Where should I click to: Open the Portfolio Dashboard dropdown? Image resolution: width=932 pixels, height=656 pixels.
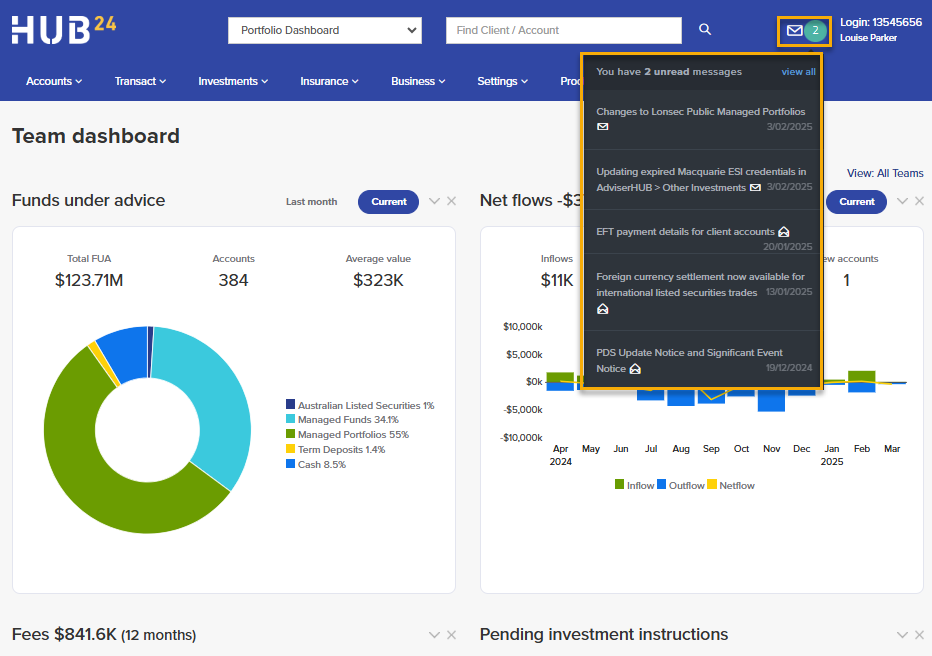[325, 30]
